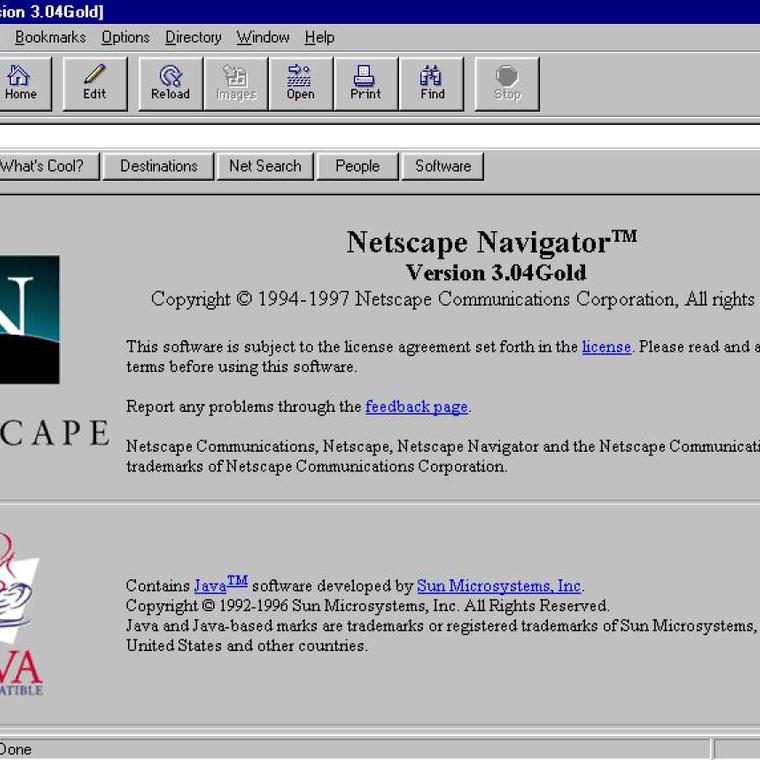
Task: Expand the Directory menu
Action: point(193,37)
